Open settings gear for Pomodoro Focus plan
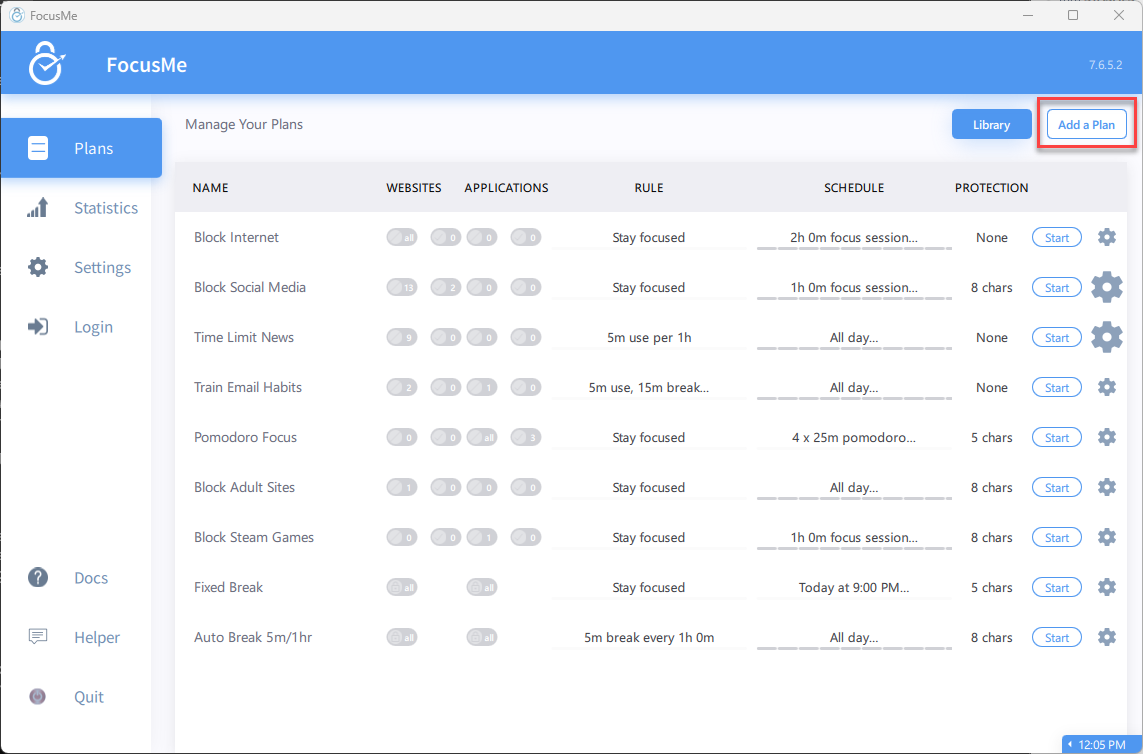 click(x=1107, y=437)
